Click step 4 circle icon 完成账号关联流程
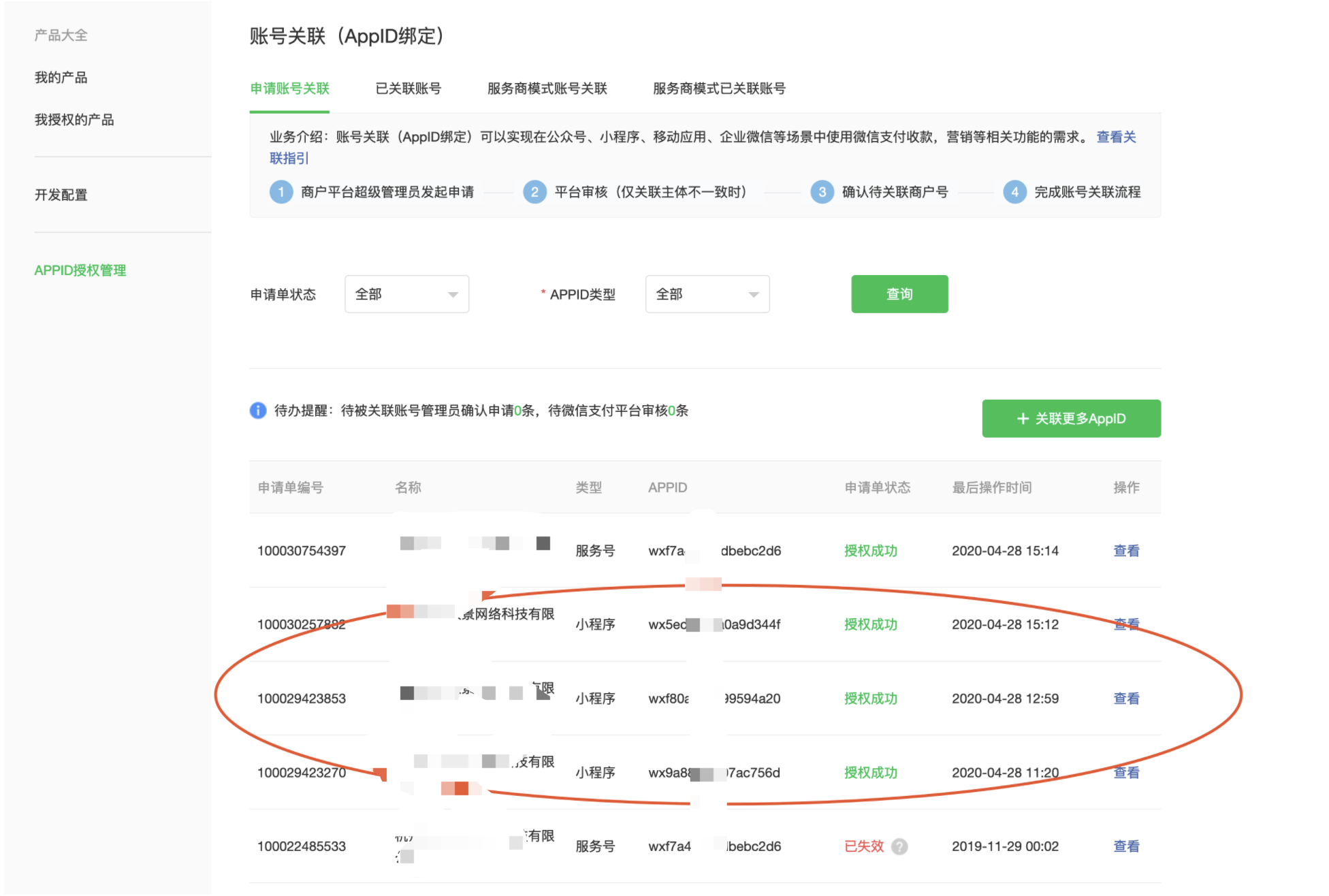Viewport: 1329px width, 896px height. tap(1014, 192)
